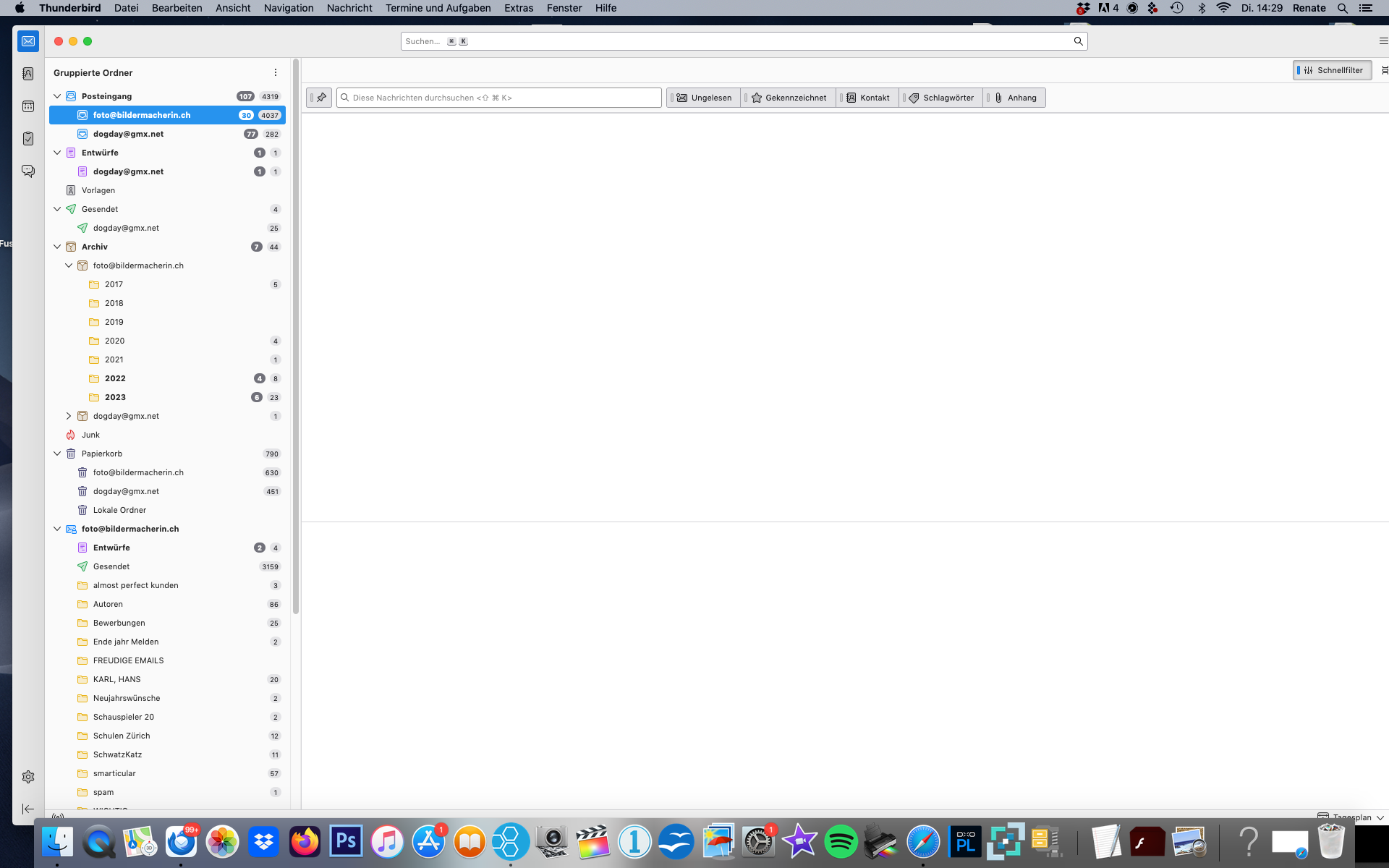Image resolution: width=1389 pixels, height=868 pixels.
Task: Open the Calendar space in sidebar
Action: click(28, 106)
